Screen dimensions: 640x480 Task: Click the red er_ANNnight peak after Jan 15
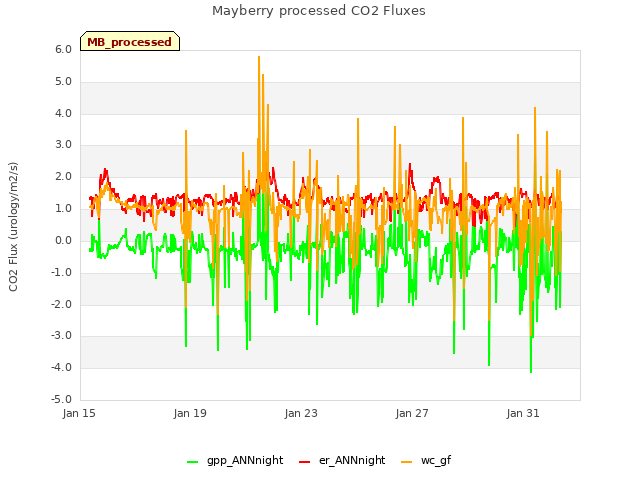[x=105, y=169]
